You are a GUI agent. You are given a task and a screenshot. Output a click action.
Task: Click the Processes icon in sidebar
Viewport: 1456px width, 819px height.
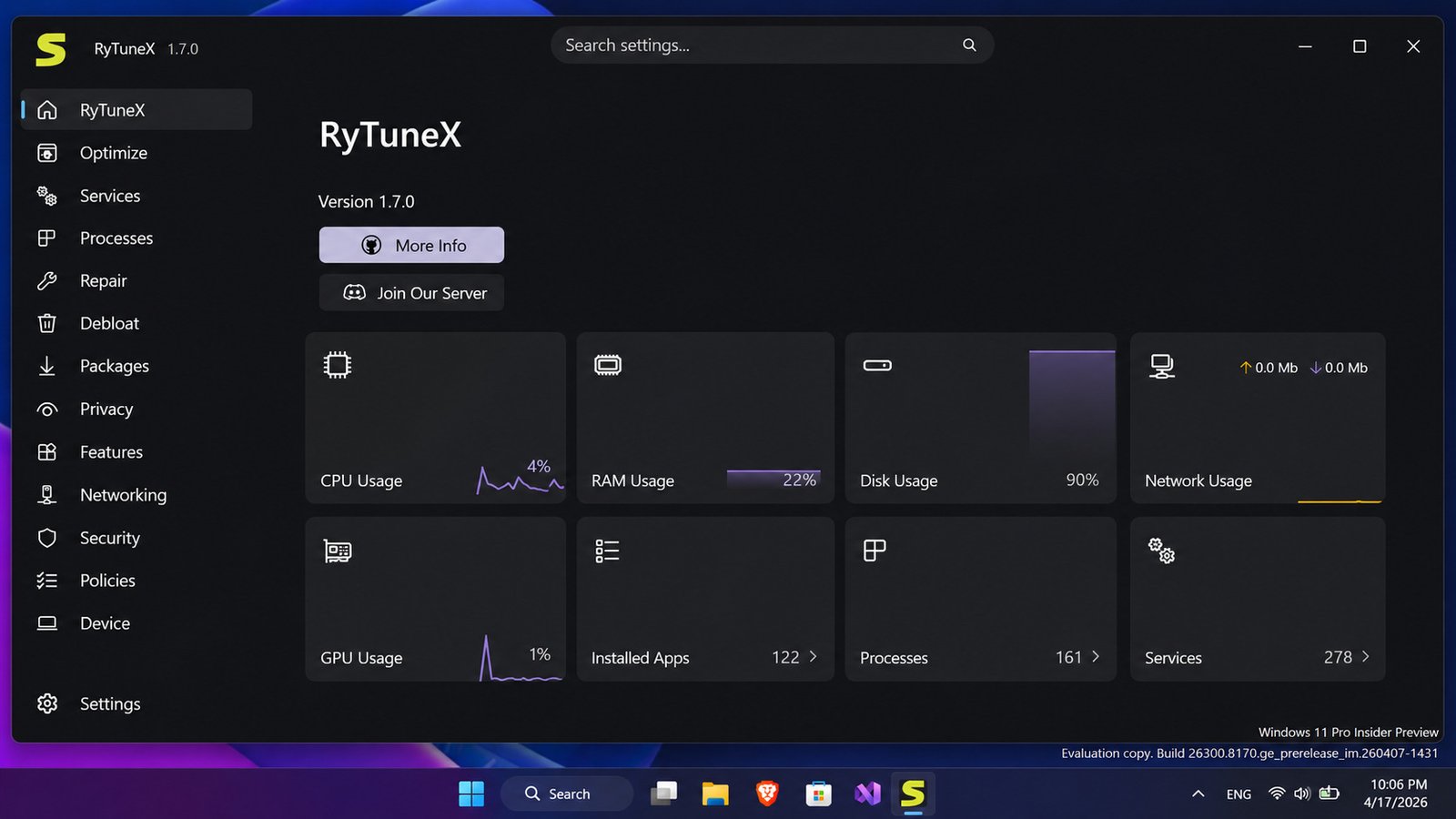pos(47,238)
